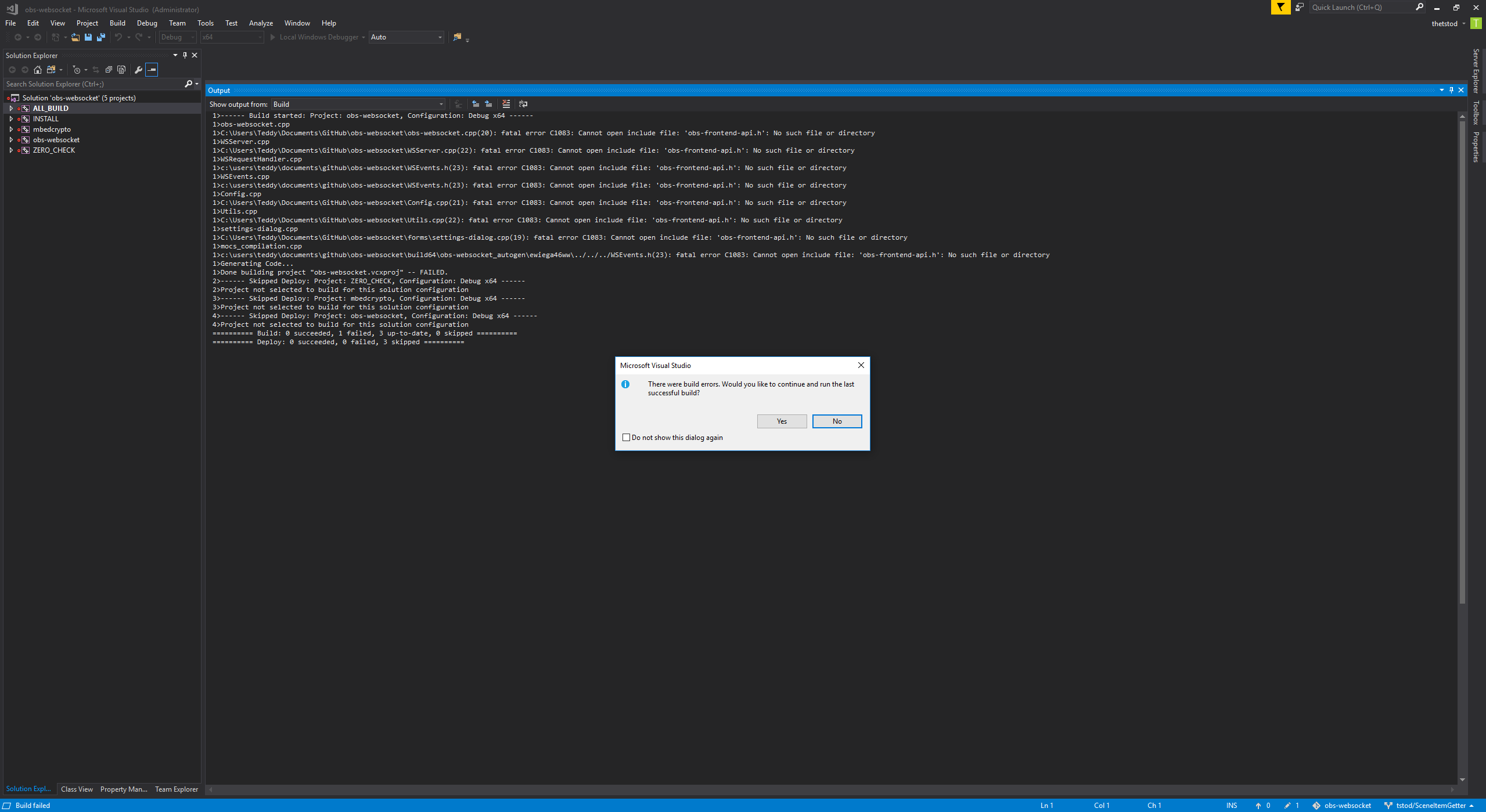Open Solution Explorer Properties with wrench icon
This screenshot has width=1486, height=812.
point(138,70)
